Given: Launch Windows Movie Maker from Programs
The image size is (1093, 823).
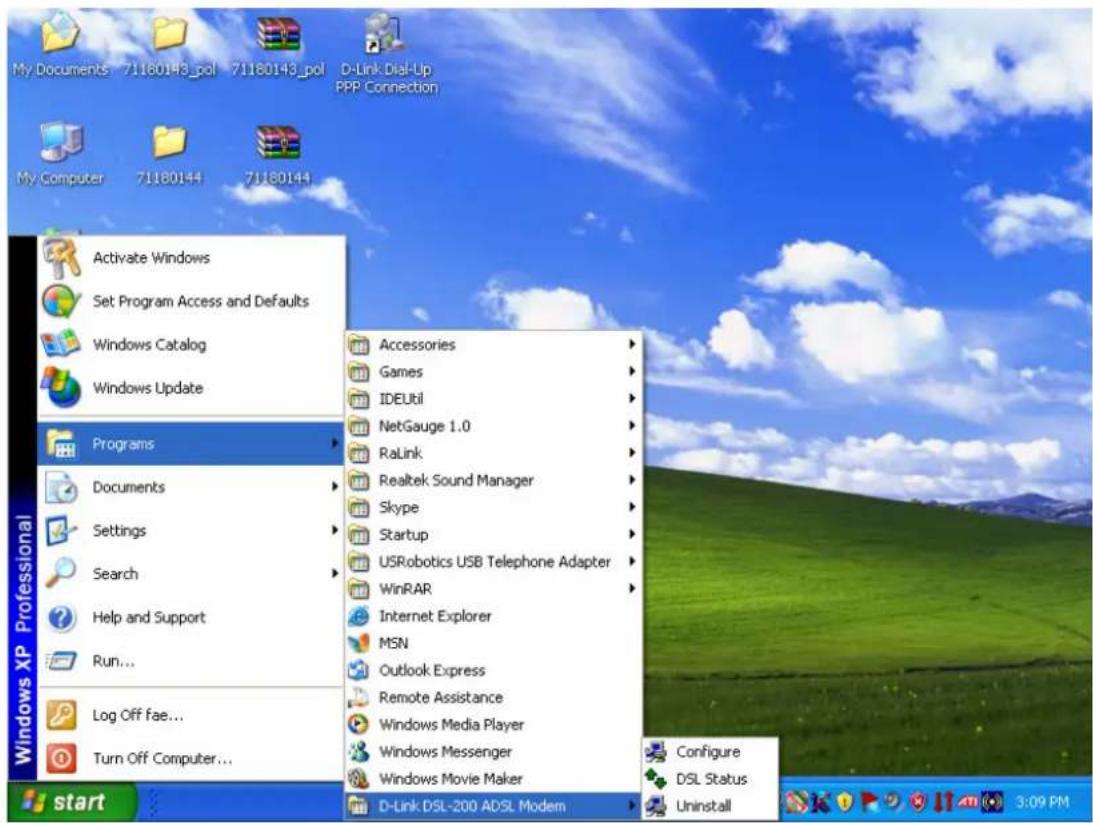Looking at the screenshot, I should point(493,778).
